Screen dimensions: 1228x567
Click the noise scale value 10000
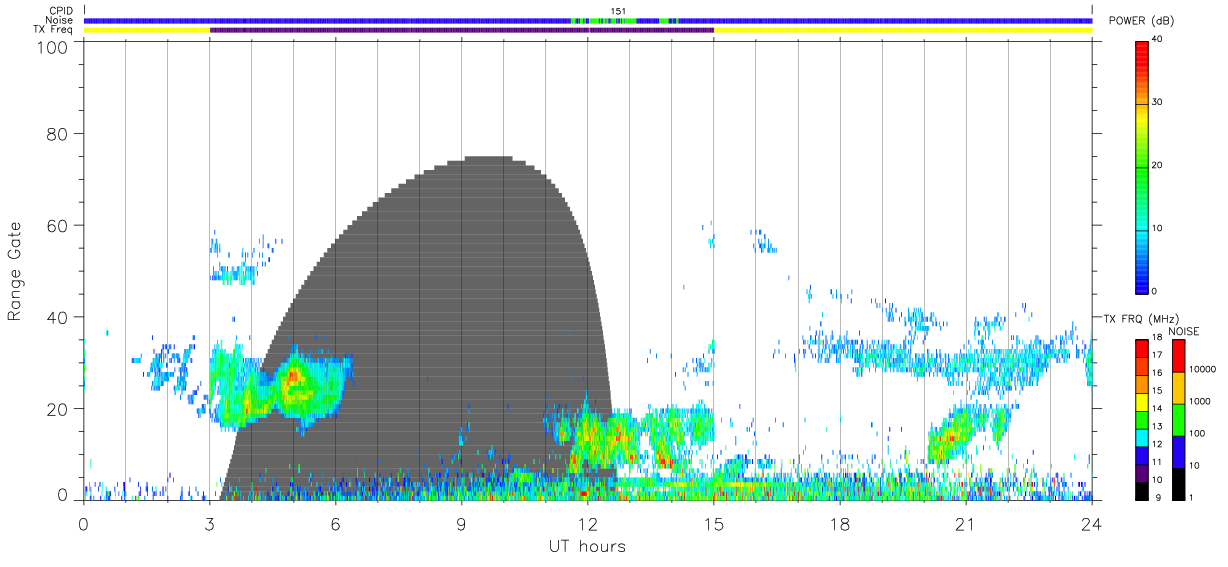point(1202,369)
